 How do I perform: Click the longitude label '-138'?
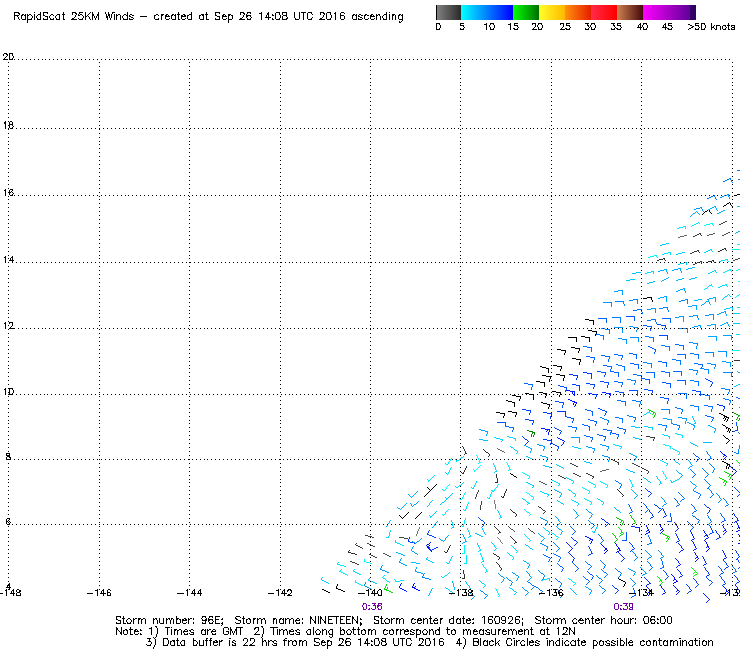click(x=461, y=593)
